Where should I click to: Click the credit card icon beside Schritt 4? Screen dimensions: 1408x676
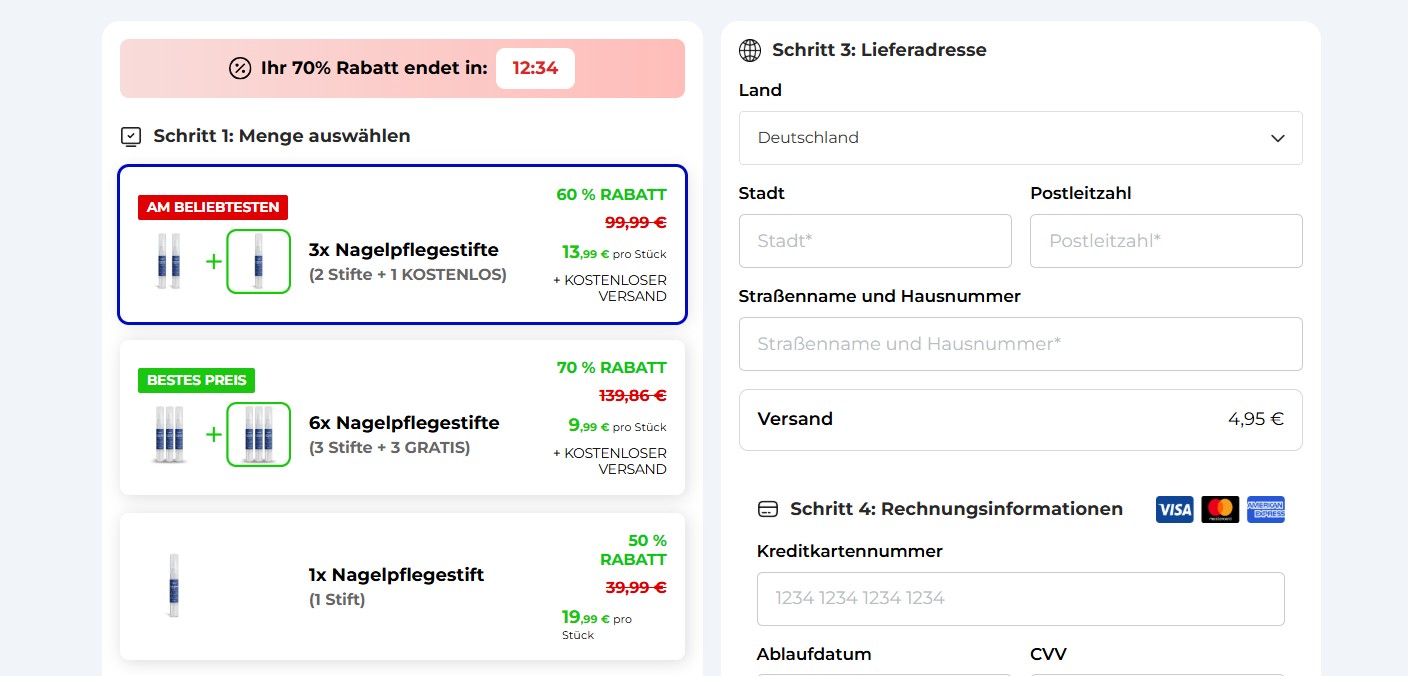[768, 509]
